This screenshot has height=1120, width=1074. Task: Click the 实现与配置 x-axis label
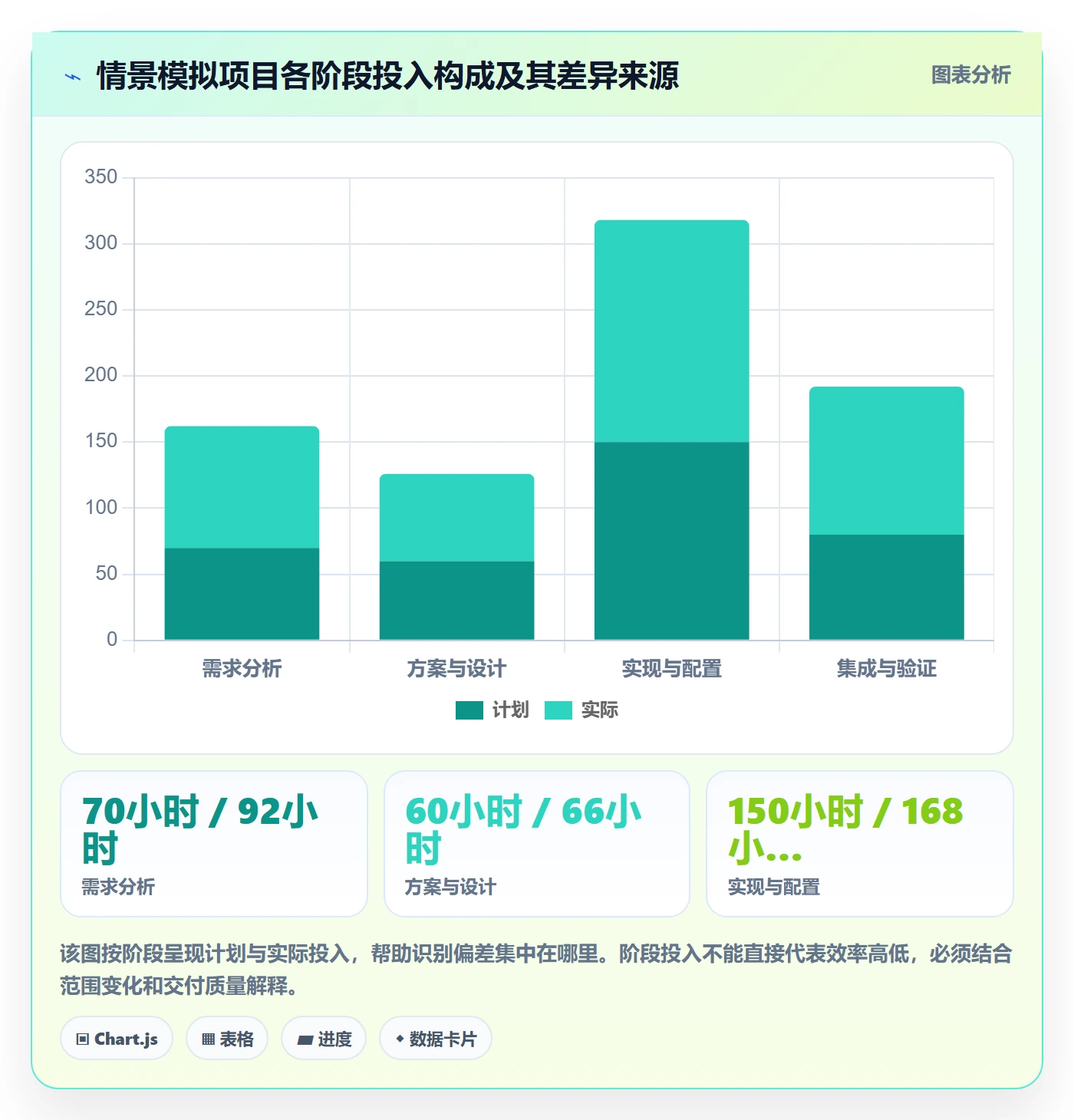tap(671, 669)
